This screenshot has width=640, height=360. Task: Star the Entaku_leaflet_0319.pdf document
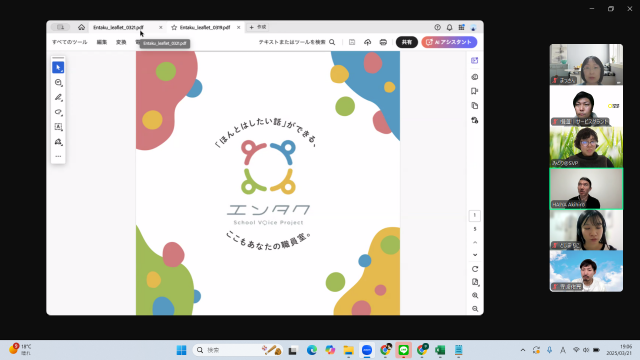(174, 27)
